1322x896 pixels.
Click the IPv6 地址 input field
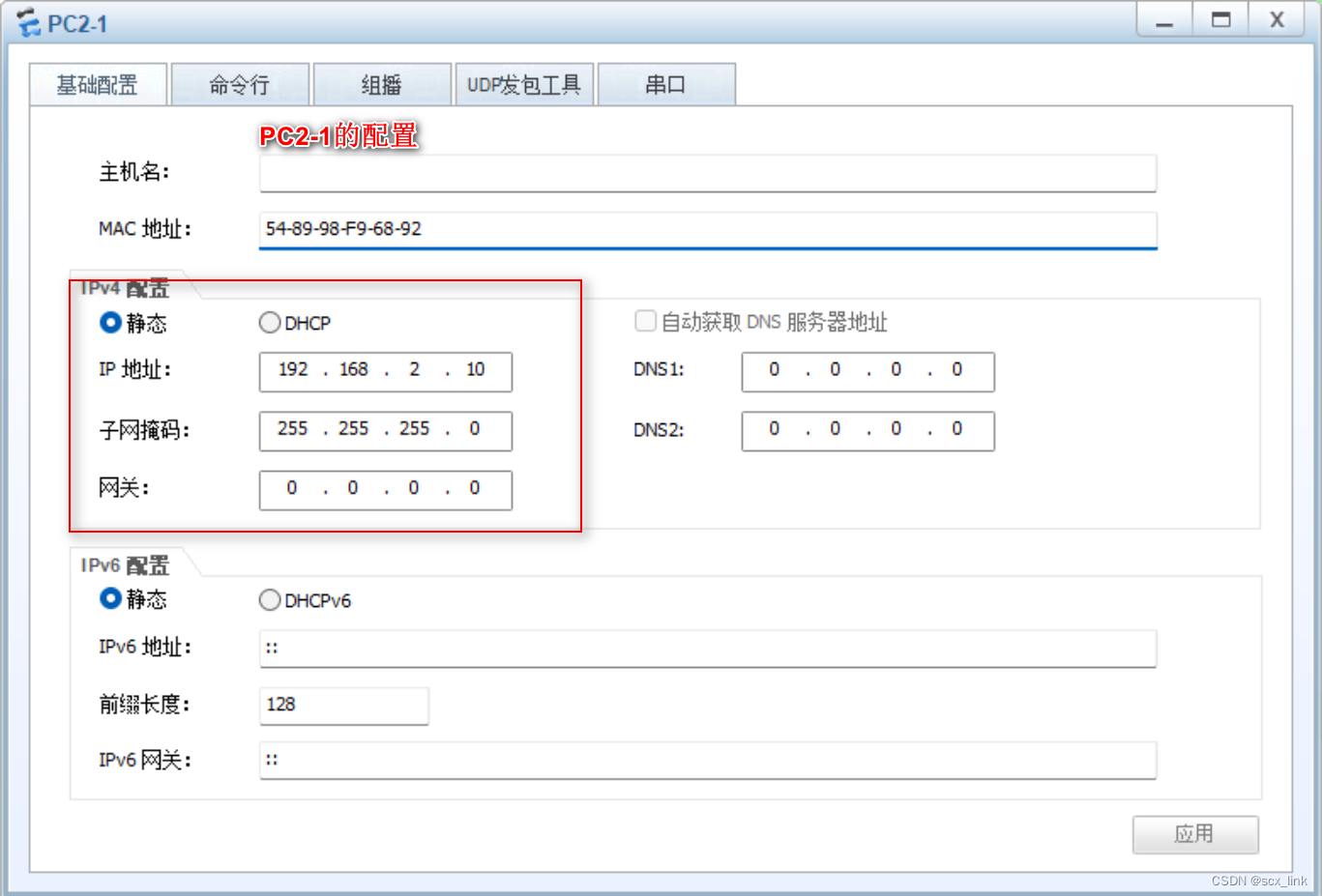point(708,649)
